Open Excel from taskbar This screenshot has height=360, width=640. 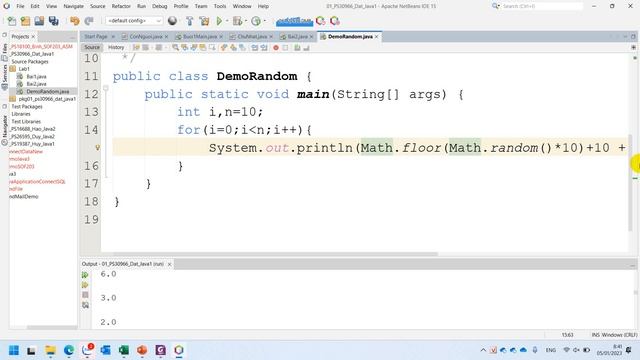tap(124, 350)
